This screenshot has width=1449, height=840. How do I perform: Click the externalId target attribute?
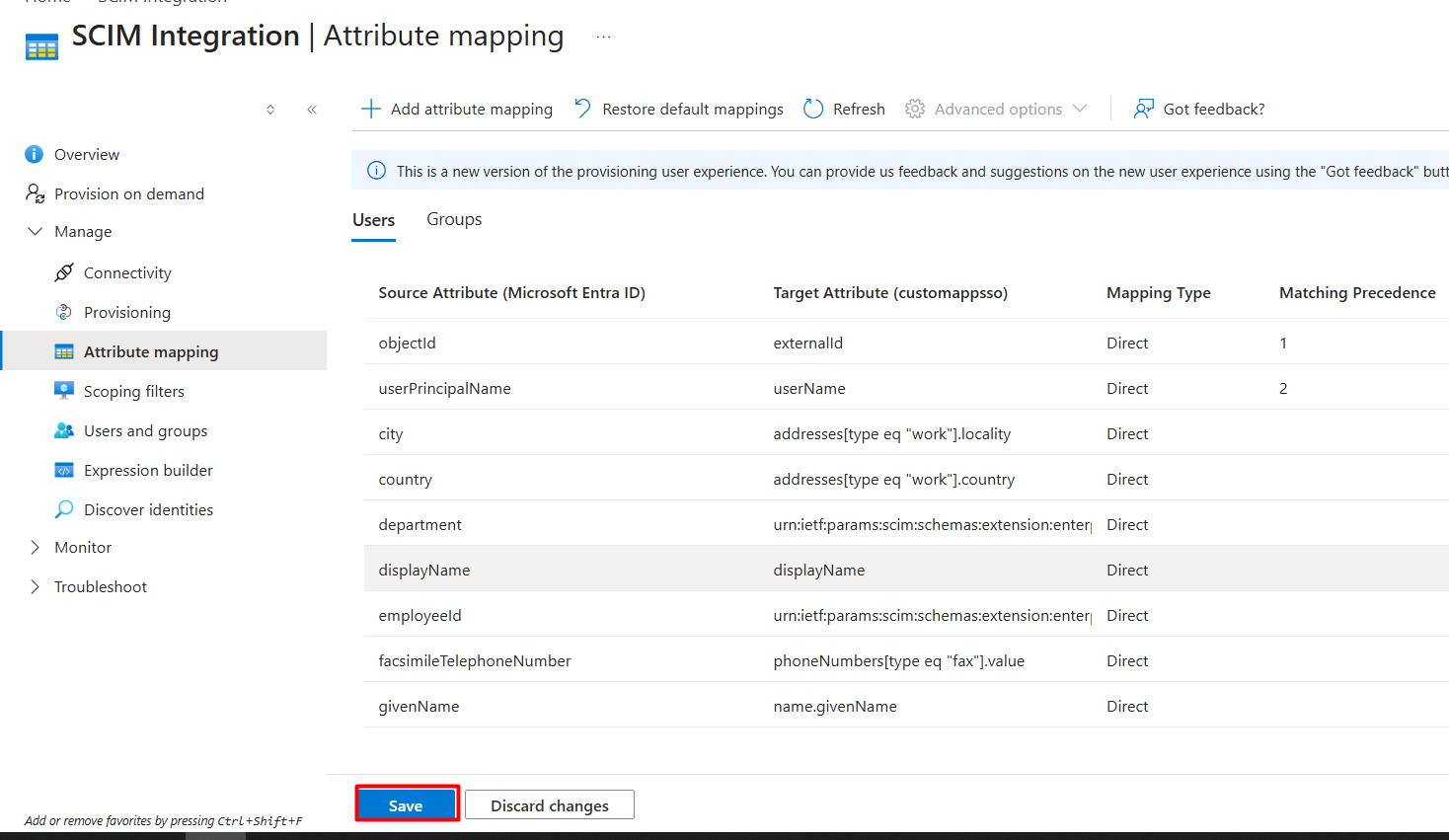point(808,343)
